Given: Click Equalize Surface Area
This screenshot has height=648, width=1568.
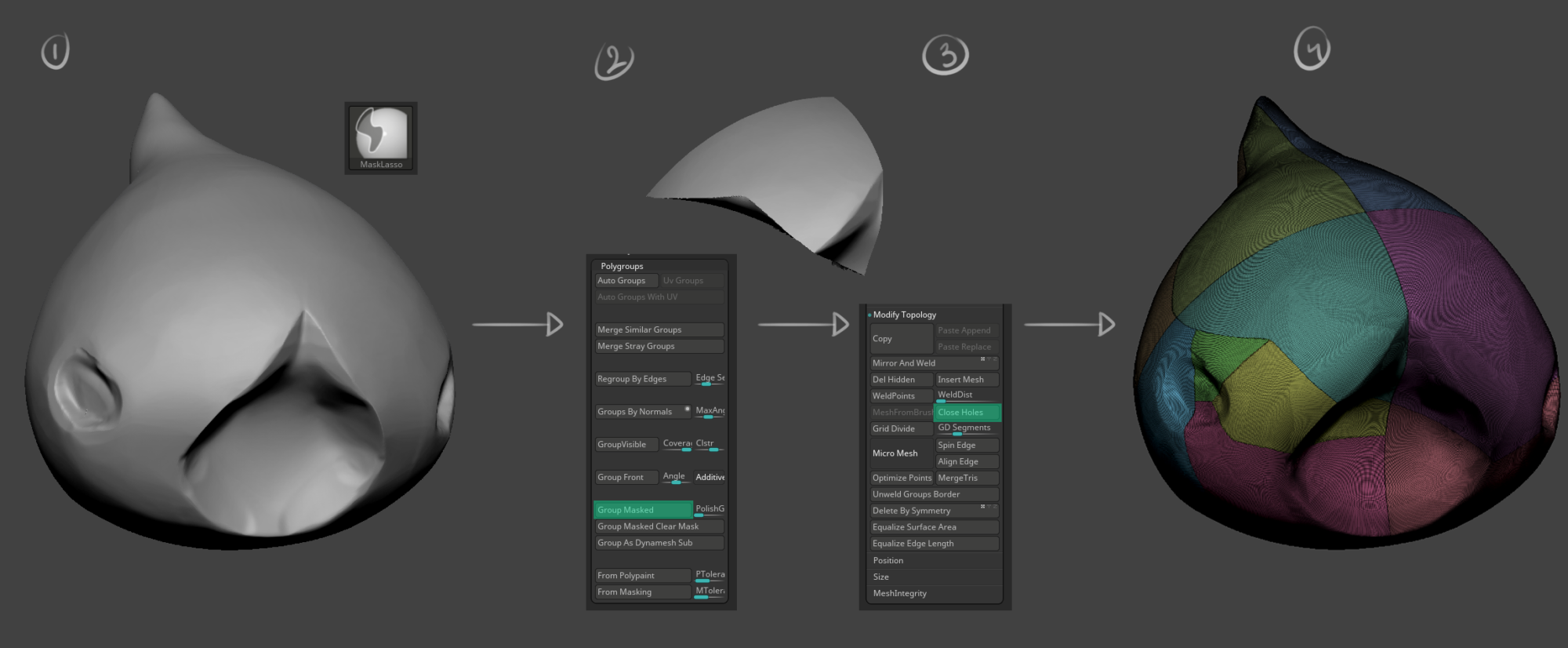Looking at the screenshot, I should 935,528.
